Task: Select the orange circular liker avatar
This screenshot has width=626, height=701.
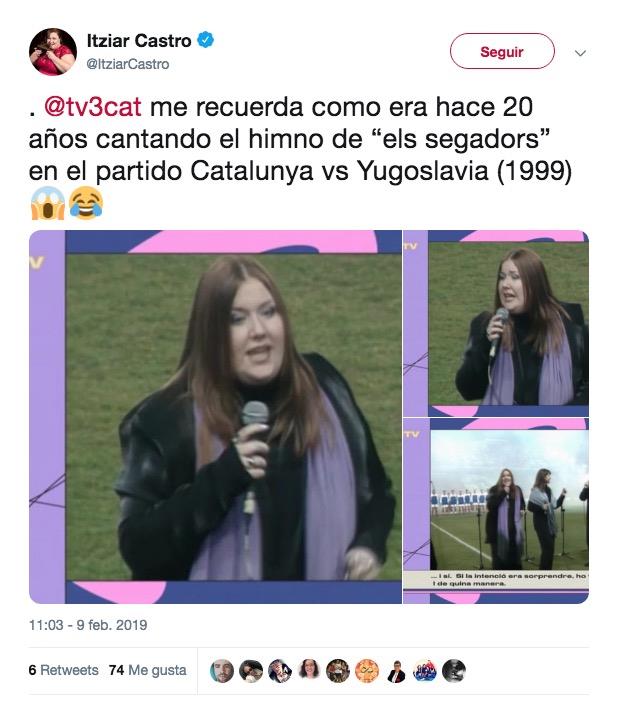Action: [367, 671]
